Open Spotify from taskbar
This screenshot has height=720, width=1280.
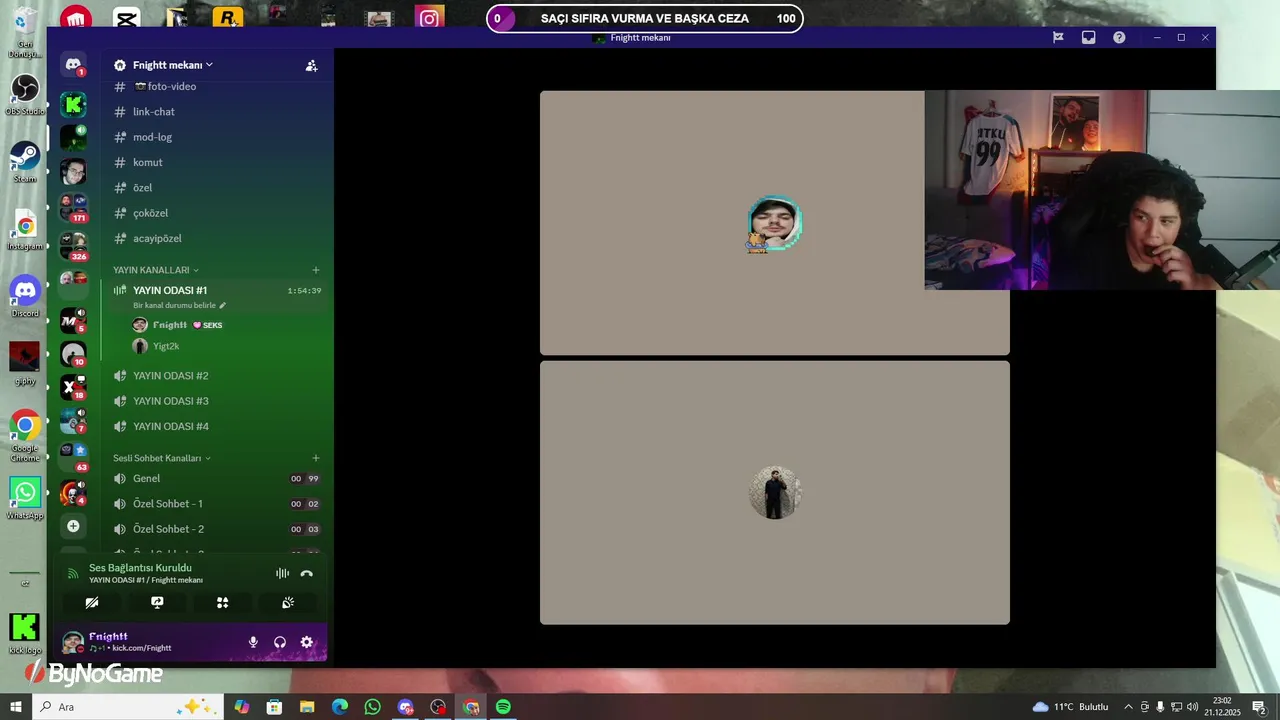pos(503,707)
